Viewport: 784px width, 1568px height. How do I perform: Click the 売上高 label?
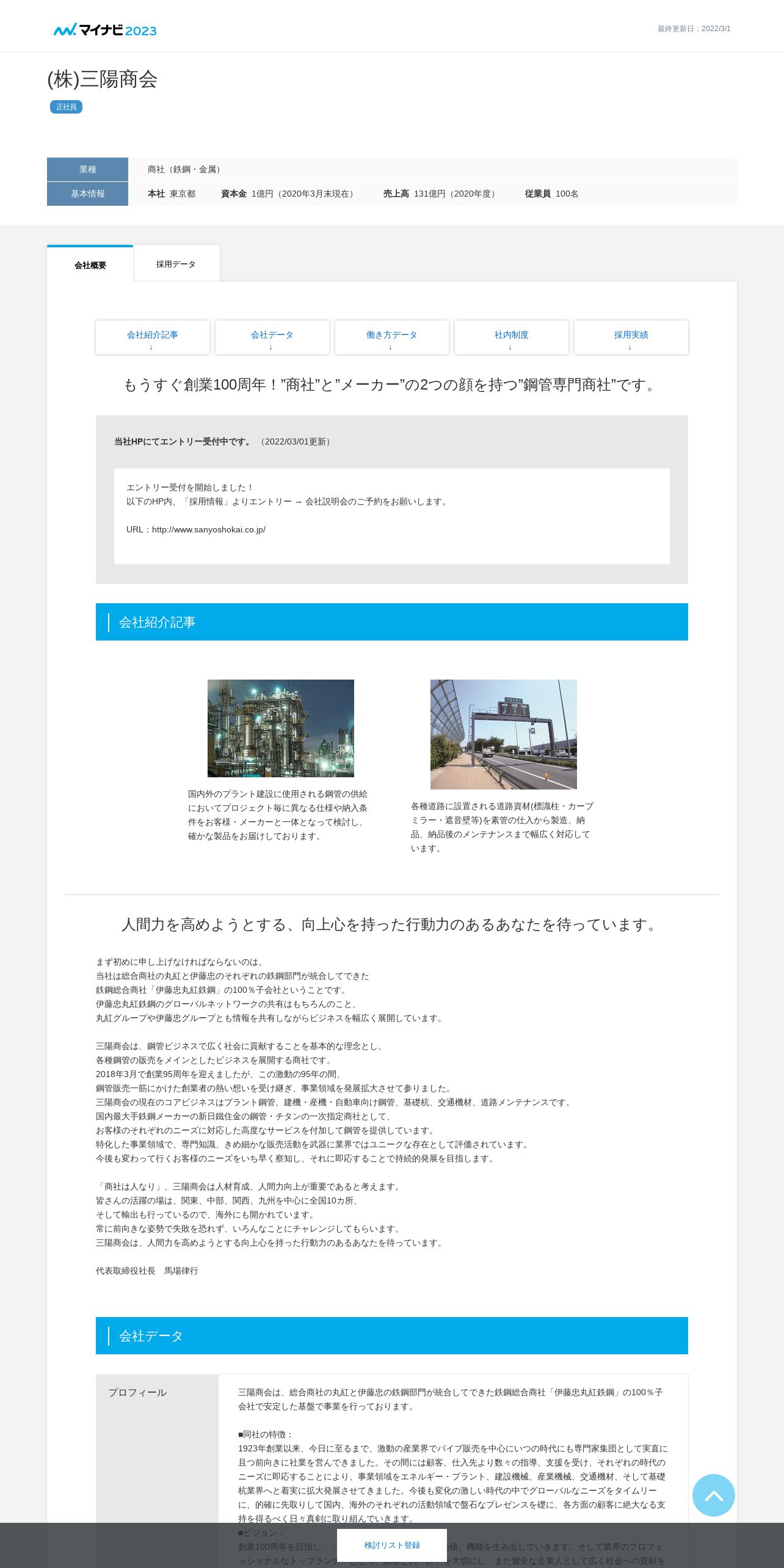click(396, 194)
